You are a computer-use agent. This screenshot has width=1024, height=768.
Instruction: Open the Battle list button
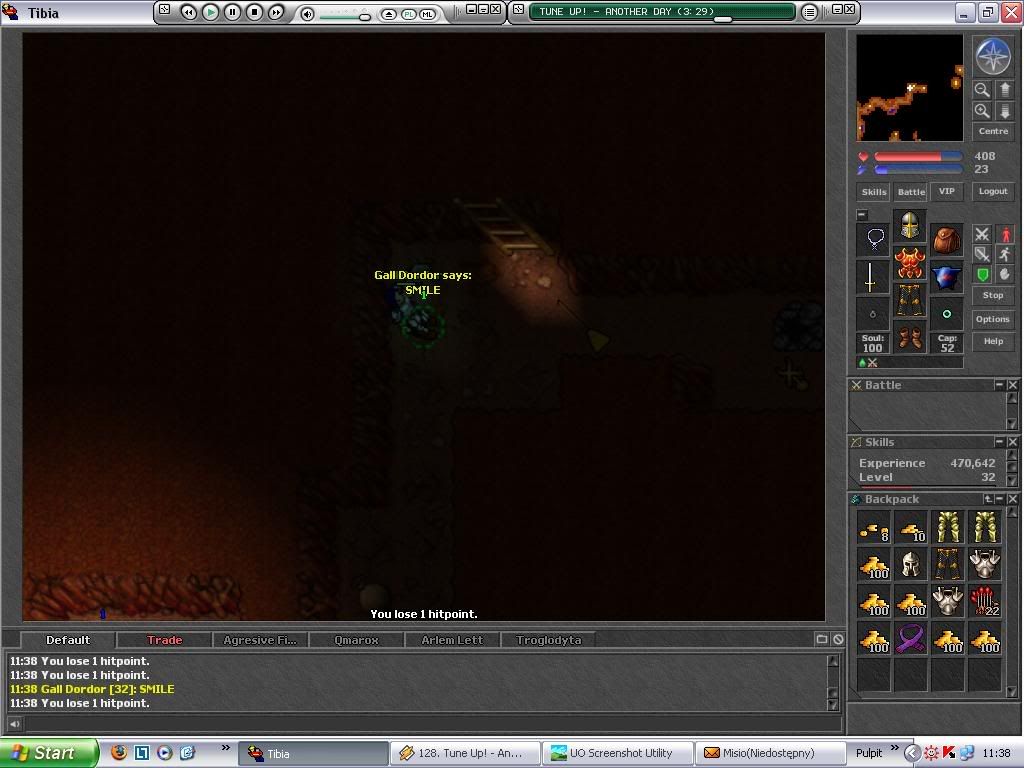click(911, 192)
